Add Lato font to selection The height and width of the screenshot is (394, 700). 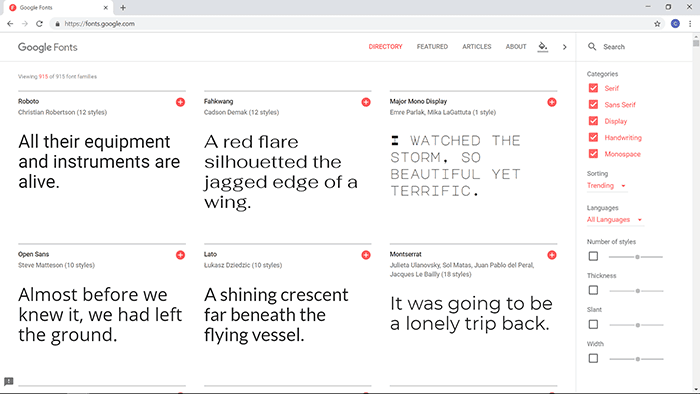tap(366, 255)
